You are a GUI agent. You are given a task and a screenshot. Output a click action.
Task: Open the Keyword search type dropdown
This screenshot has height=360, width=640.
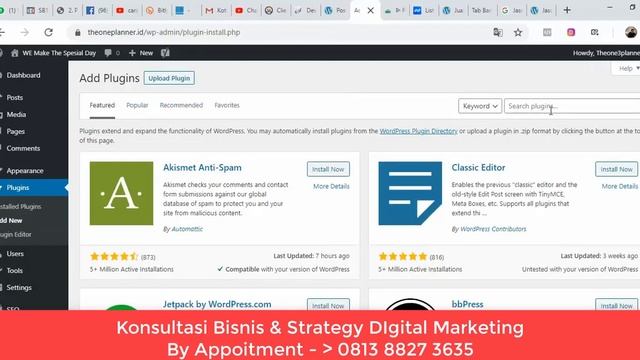(480, 106)
